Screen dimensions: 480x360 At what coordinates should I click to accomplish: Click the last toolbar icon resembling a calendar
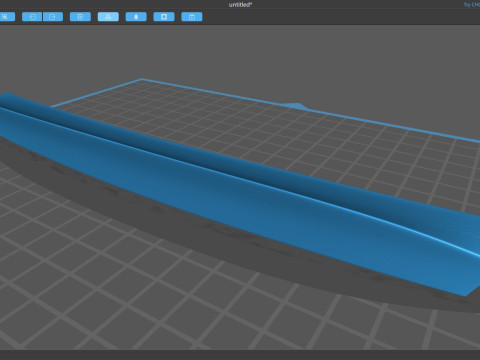(x=192, y=17)
